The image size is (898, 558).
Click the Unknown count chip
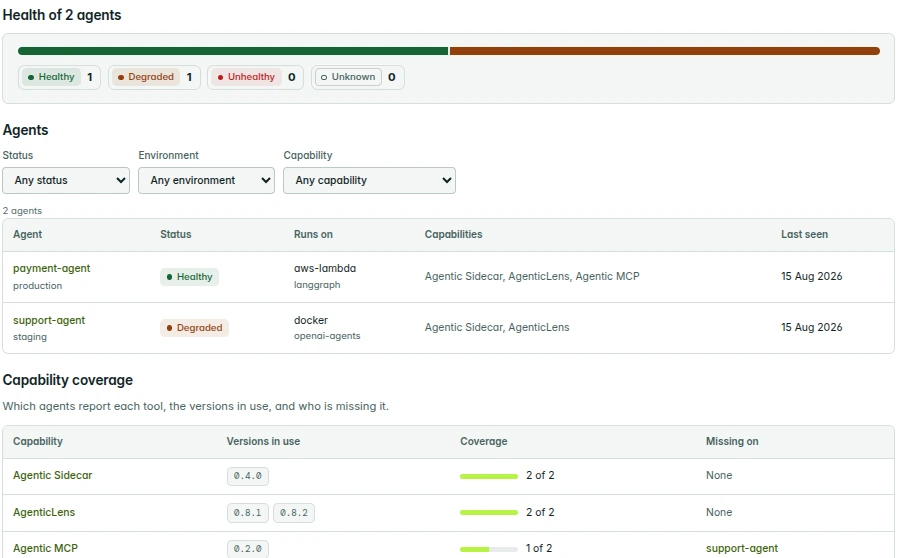pos(358,77)
